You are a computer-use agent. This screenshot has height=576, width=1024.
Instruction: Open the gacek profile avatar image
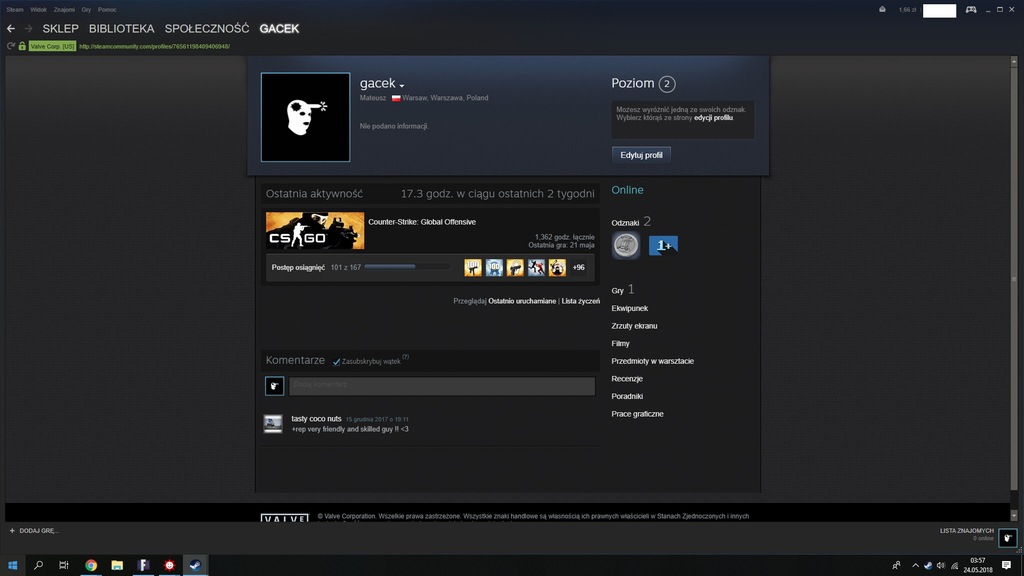(306, 117)
